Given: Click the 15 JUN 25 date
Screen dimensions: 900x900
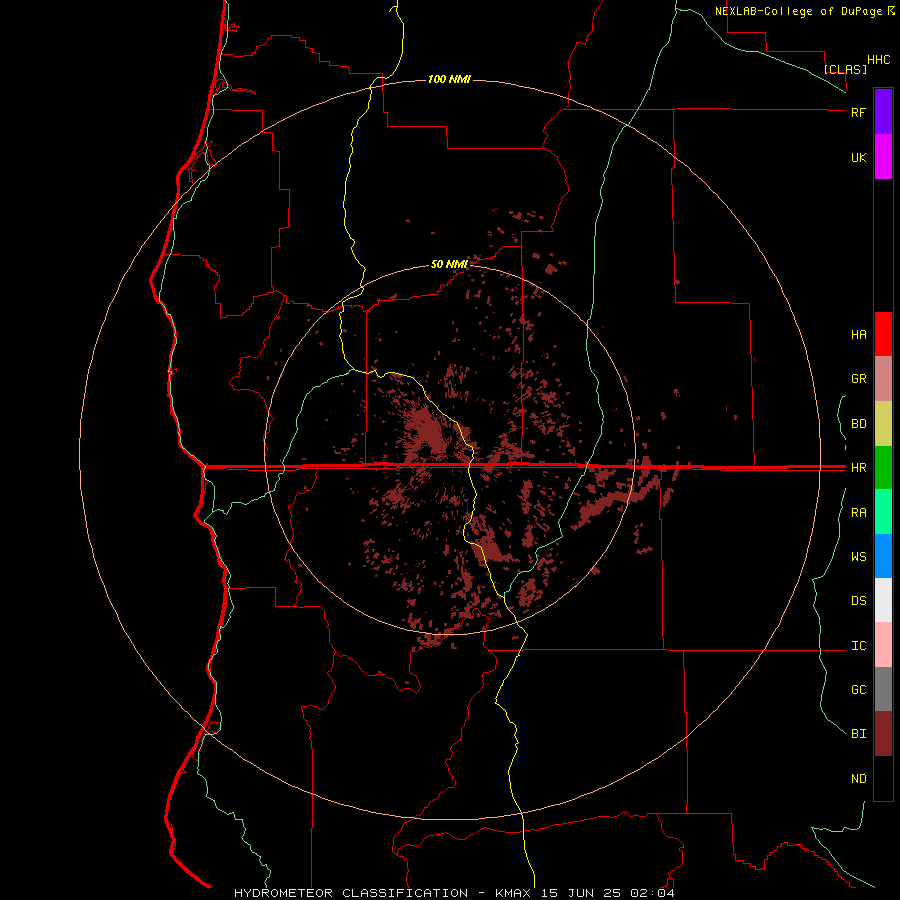Looking at the screenshot, I should [581, 893].
